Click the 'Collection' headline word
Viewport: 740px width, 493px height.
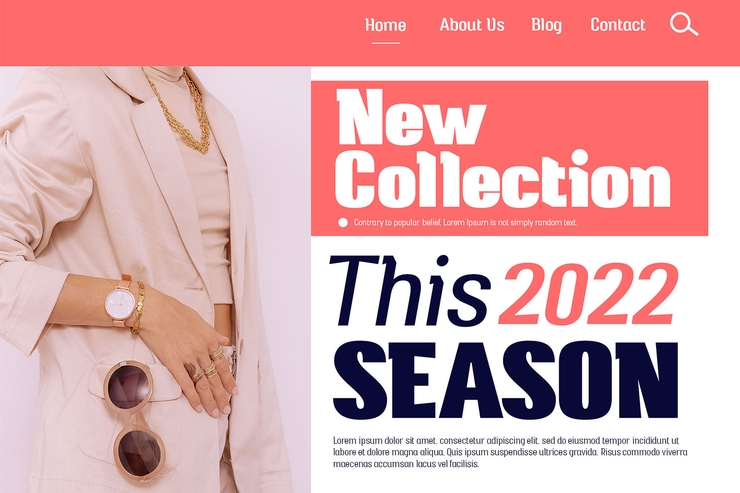click(x=503, y=179)
